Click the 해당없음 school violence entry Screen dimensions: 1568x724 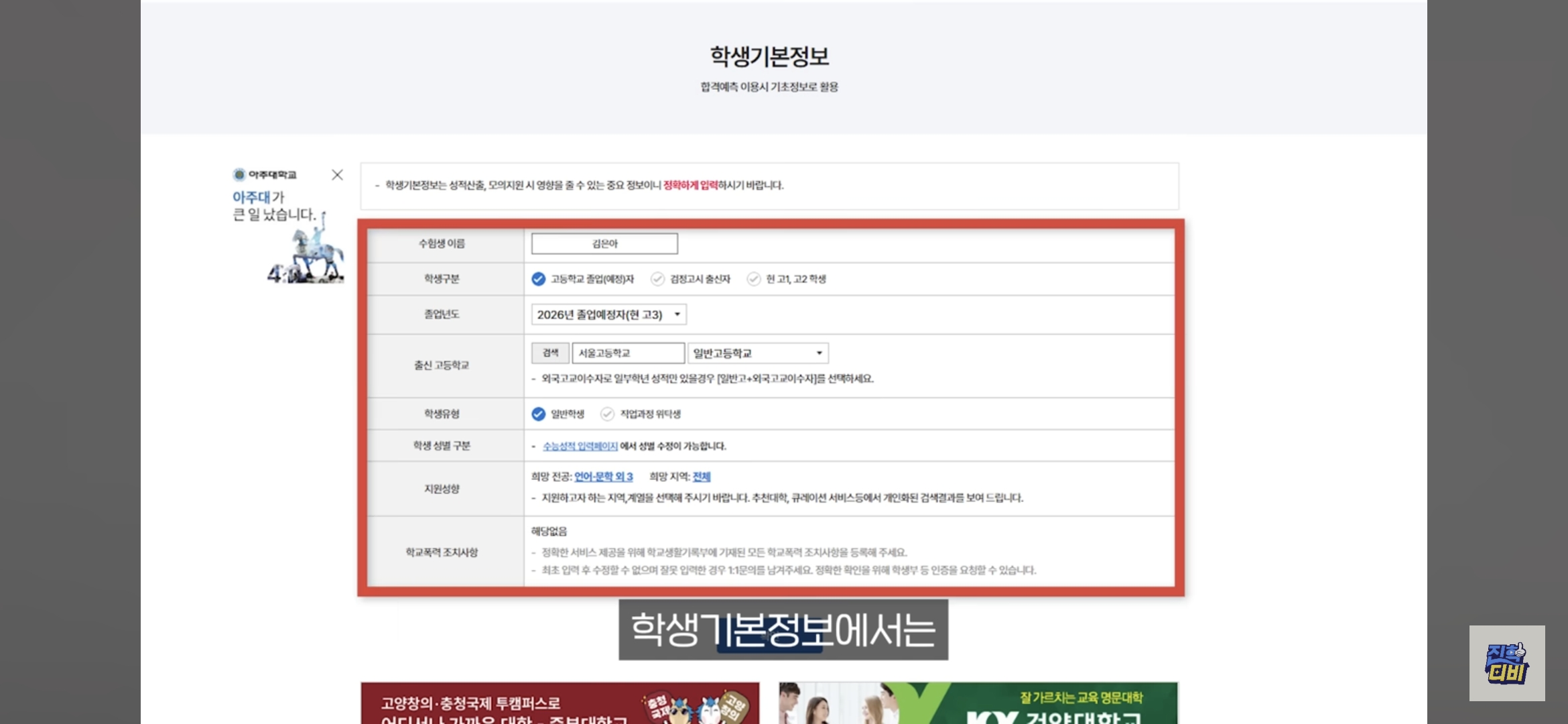pos(549,532)
